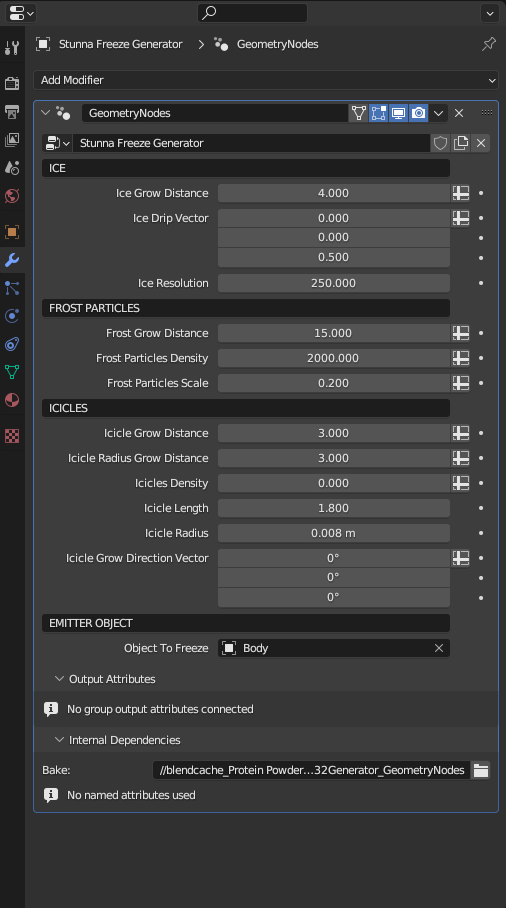Viewport: 506px width, 908px height.
Task: Collapse the Internal Dependencies section
Action: click(59, 740)
